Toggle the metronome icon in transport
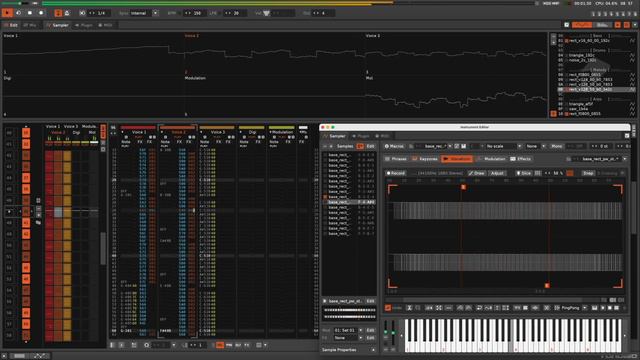Screen dimensions: 640x360 [x=67, y=13]
